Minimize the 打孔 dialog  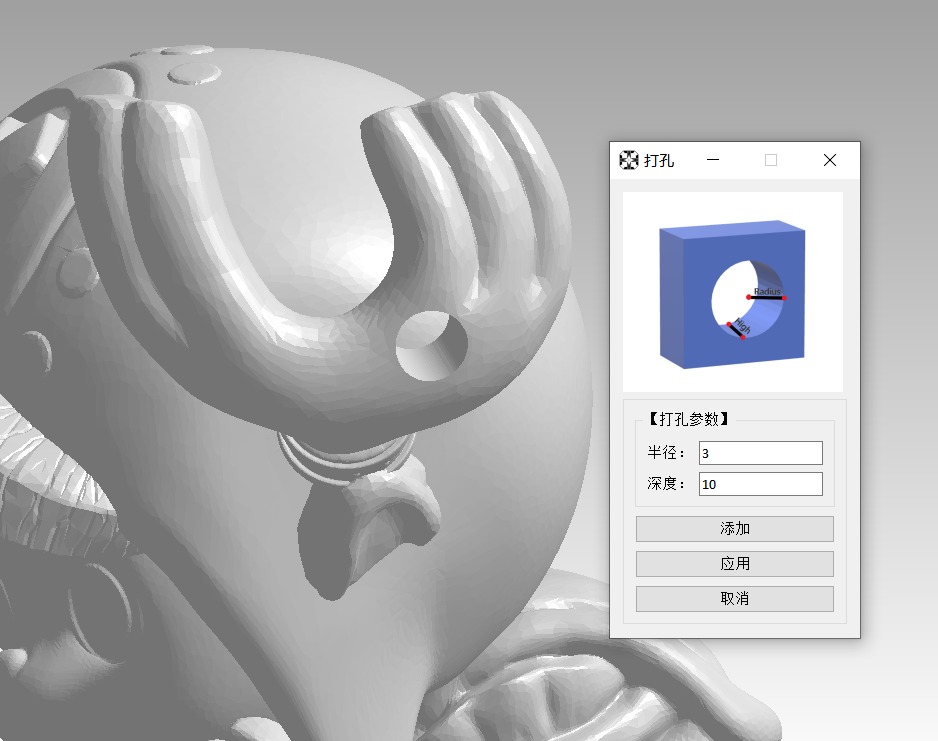click(712, 160)
